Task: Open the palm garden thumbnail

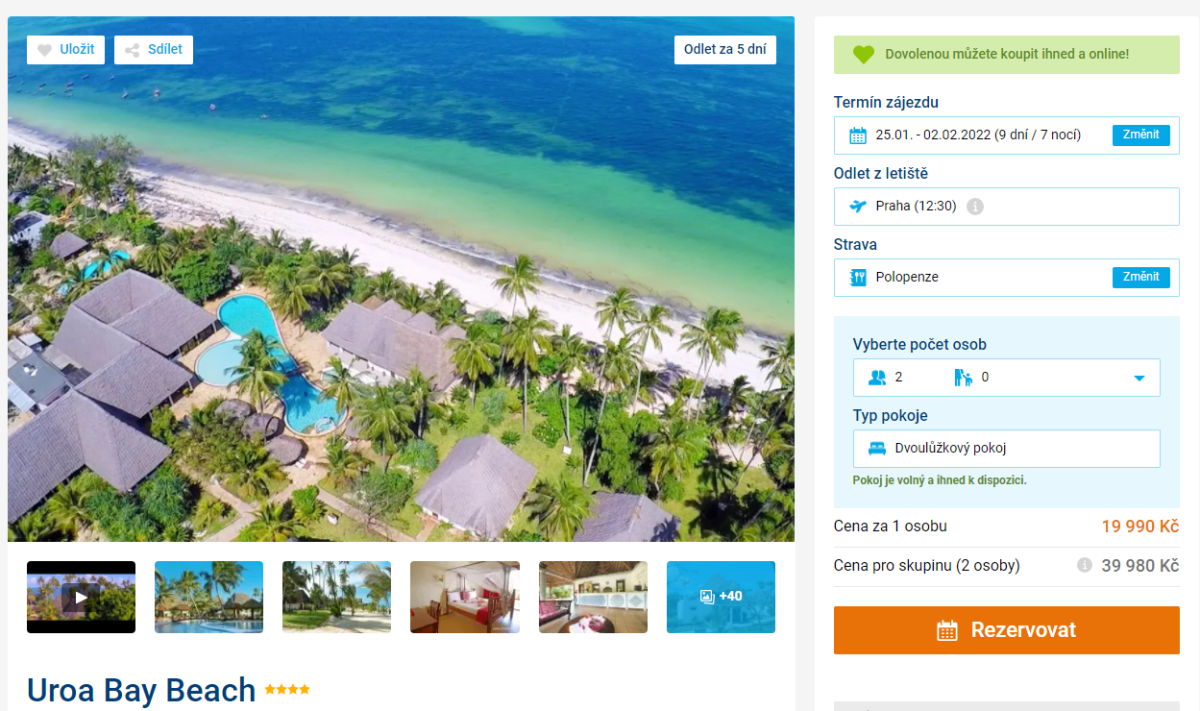Action: pos(337,597)
